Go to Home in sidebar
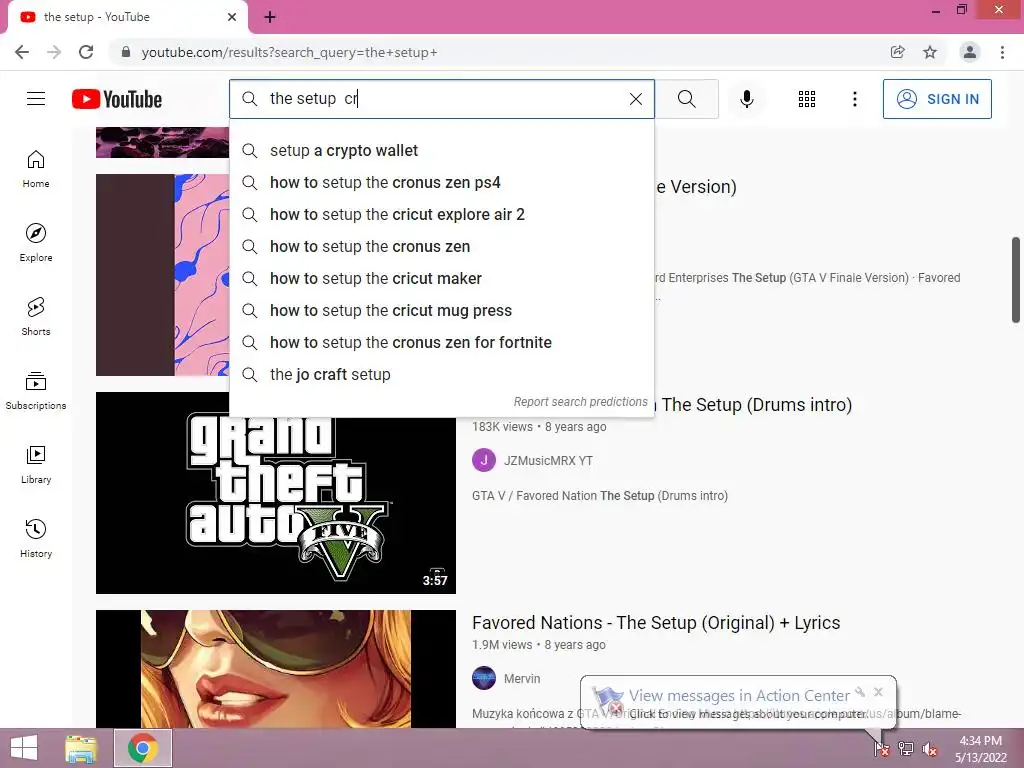This screenshot has width=1024, height=768. 36,169
